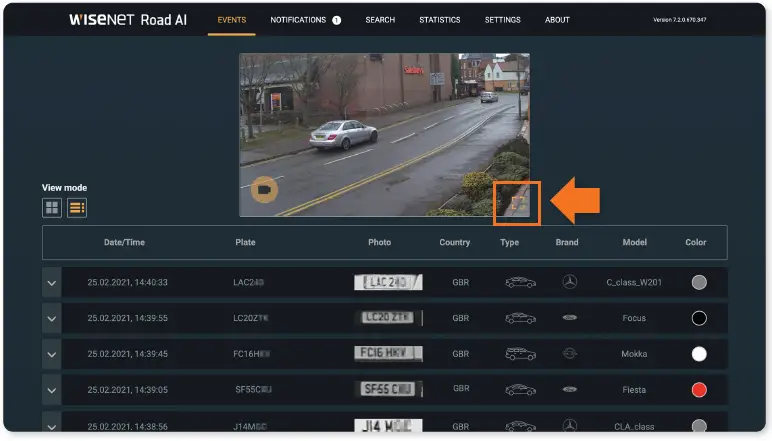Screen dimensions: 772x441
Task: Select the date 25.02.2021, 14:39:05
Action: [128, 390]
